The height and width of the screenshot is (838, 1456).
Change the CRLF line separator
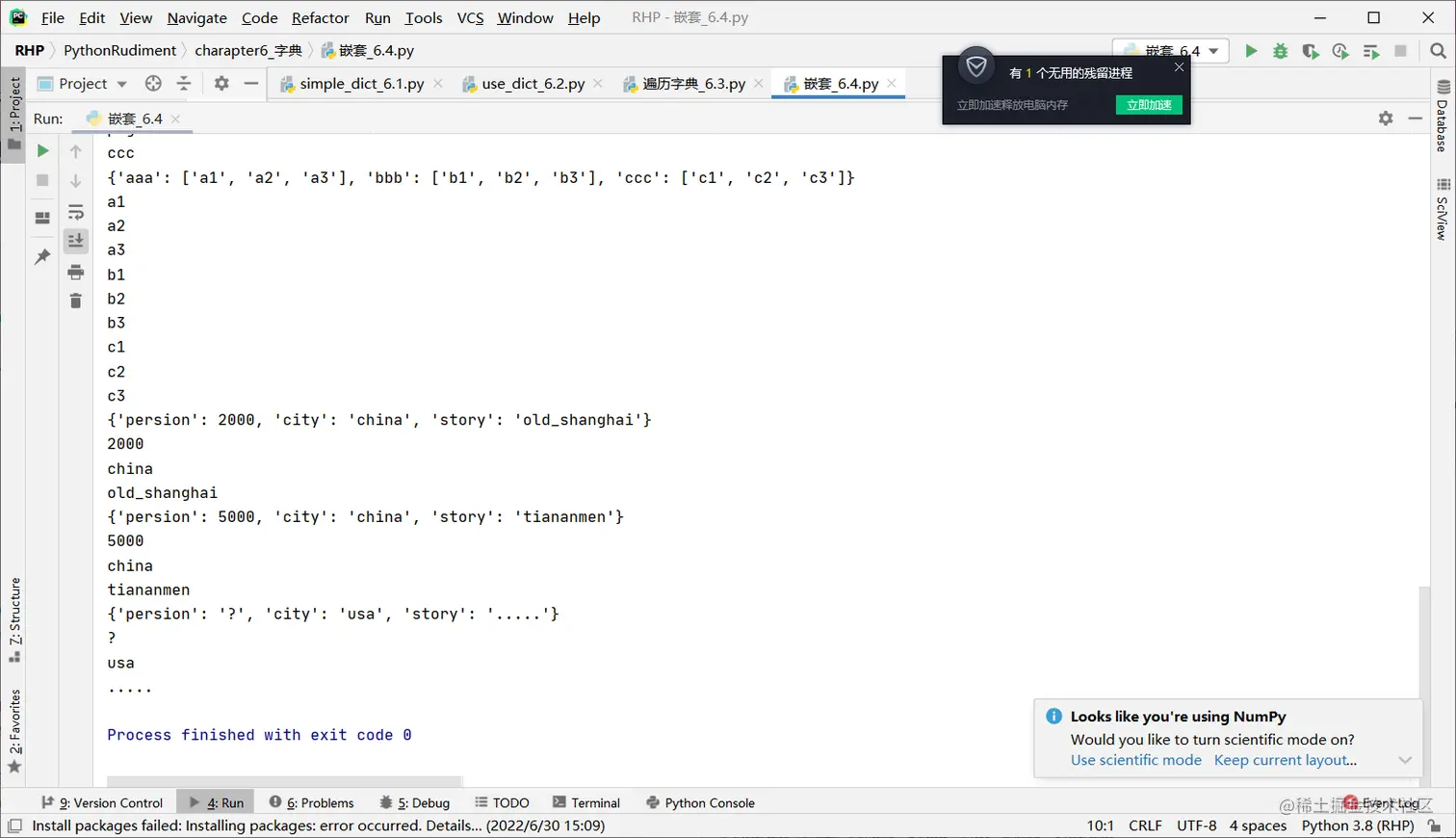[1145, 825]
